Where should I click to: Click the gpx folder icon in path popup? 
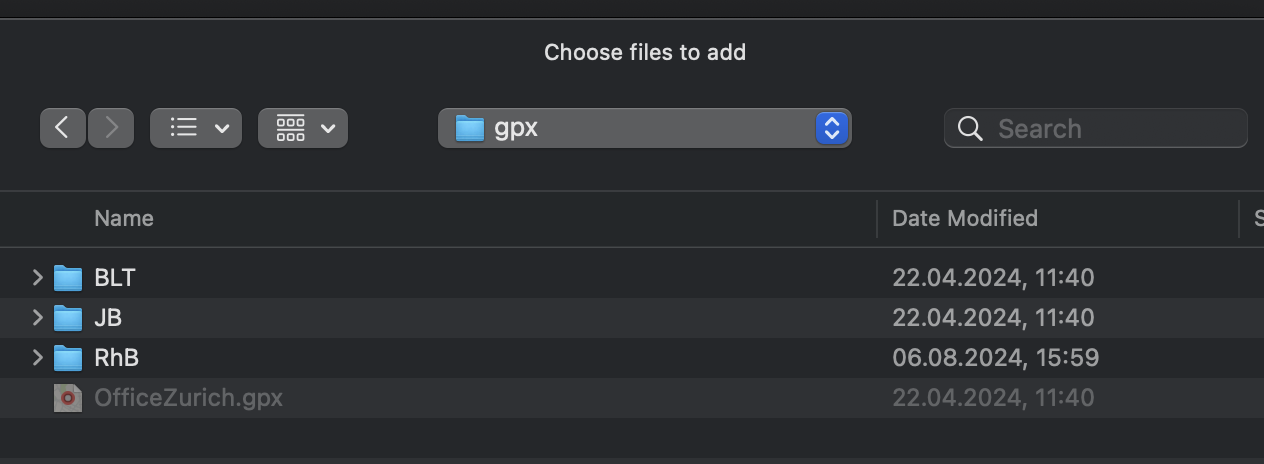470,128
